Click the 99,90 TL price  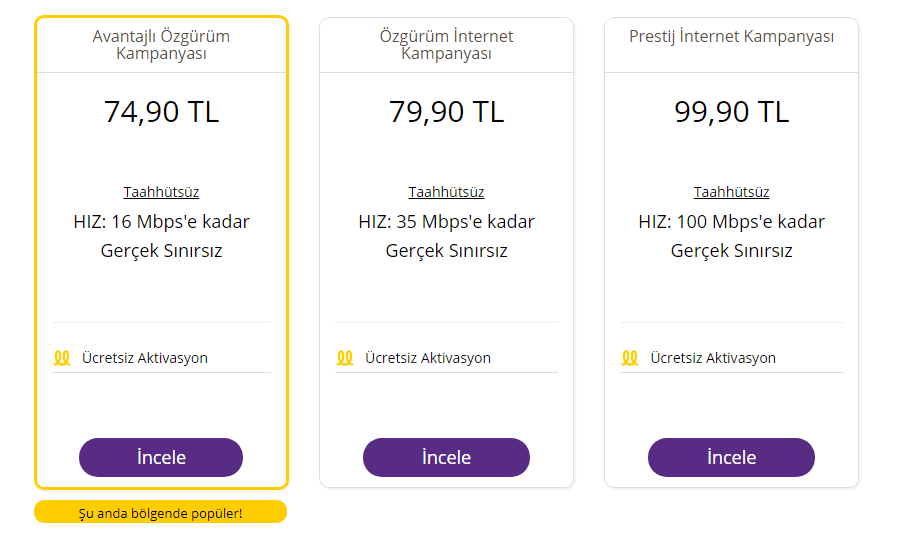coord(731,111)
